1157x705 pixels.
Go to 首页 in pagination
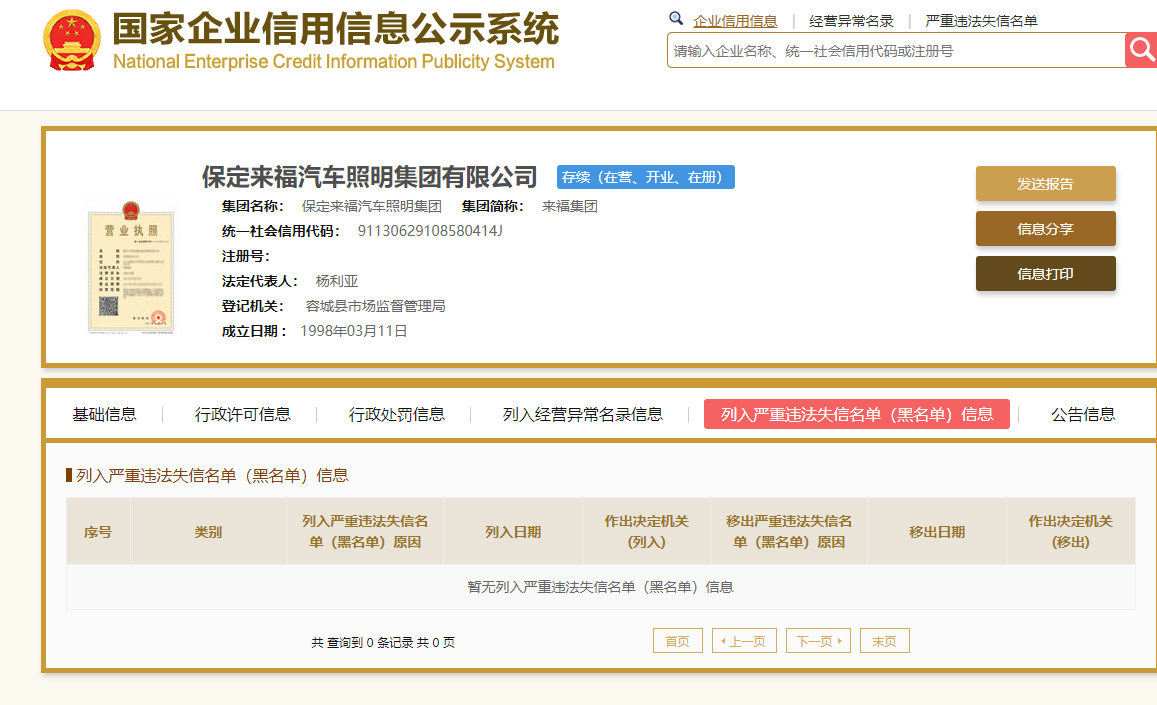click(677, 641)
